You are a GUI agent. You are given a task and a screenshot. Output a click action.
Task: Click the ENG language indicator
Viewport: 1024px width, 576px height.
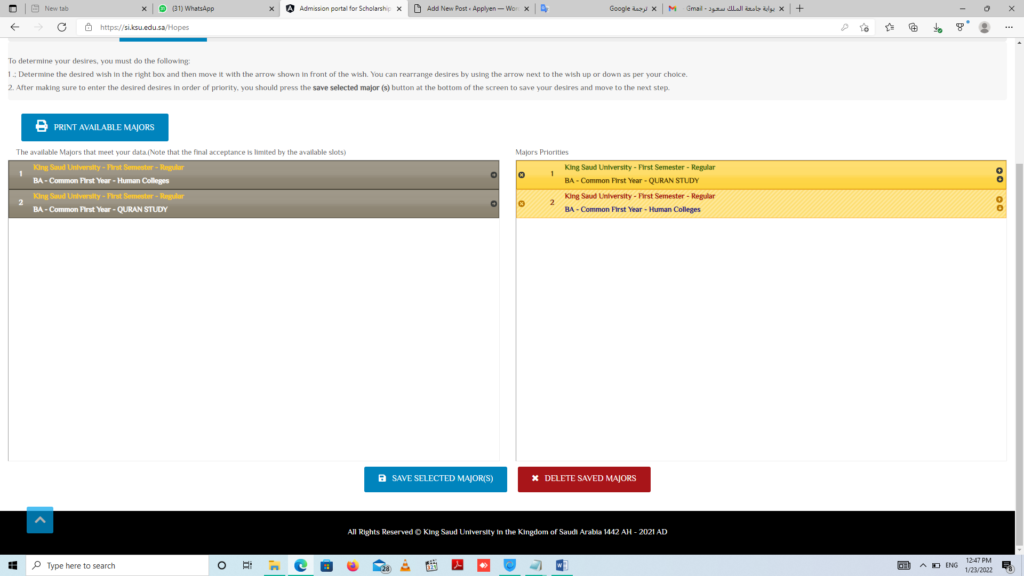(x=952, y=566)
